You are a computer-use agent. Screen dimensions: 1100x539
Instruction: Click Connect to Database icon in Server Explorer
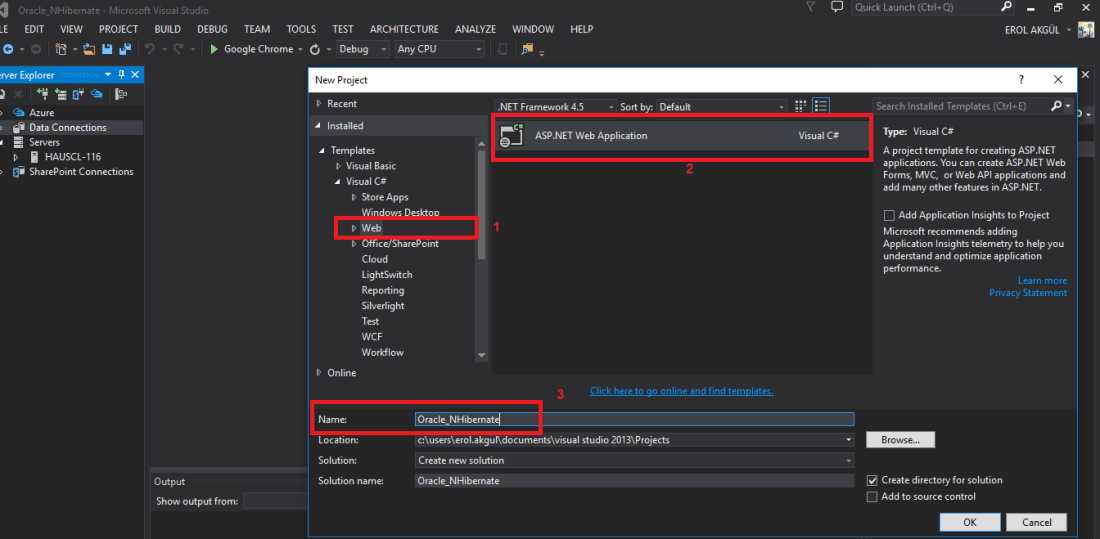(x=42, y=93)
